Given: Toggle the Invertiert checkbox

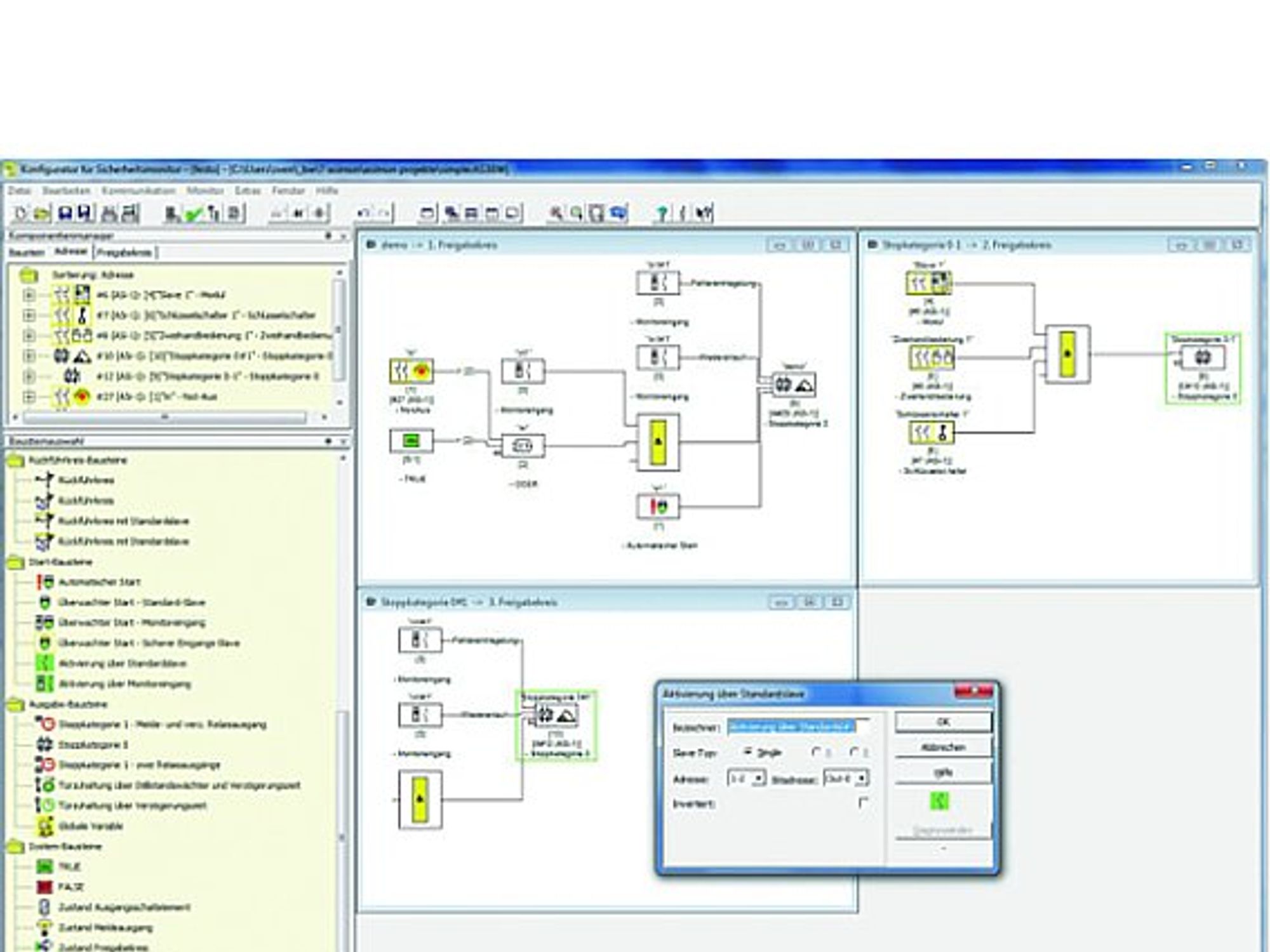Looking at the screenshot, I should tap(863, 803).
